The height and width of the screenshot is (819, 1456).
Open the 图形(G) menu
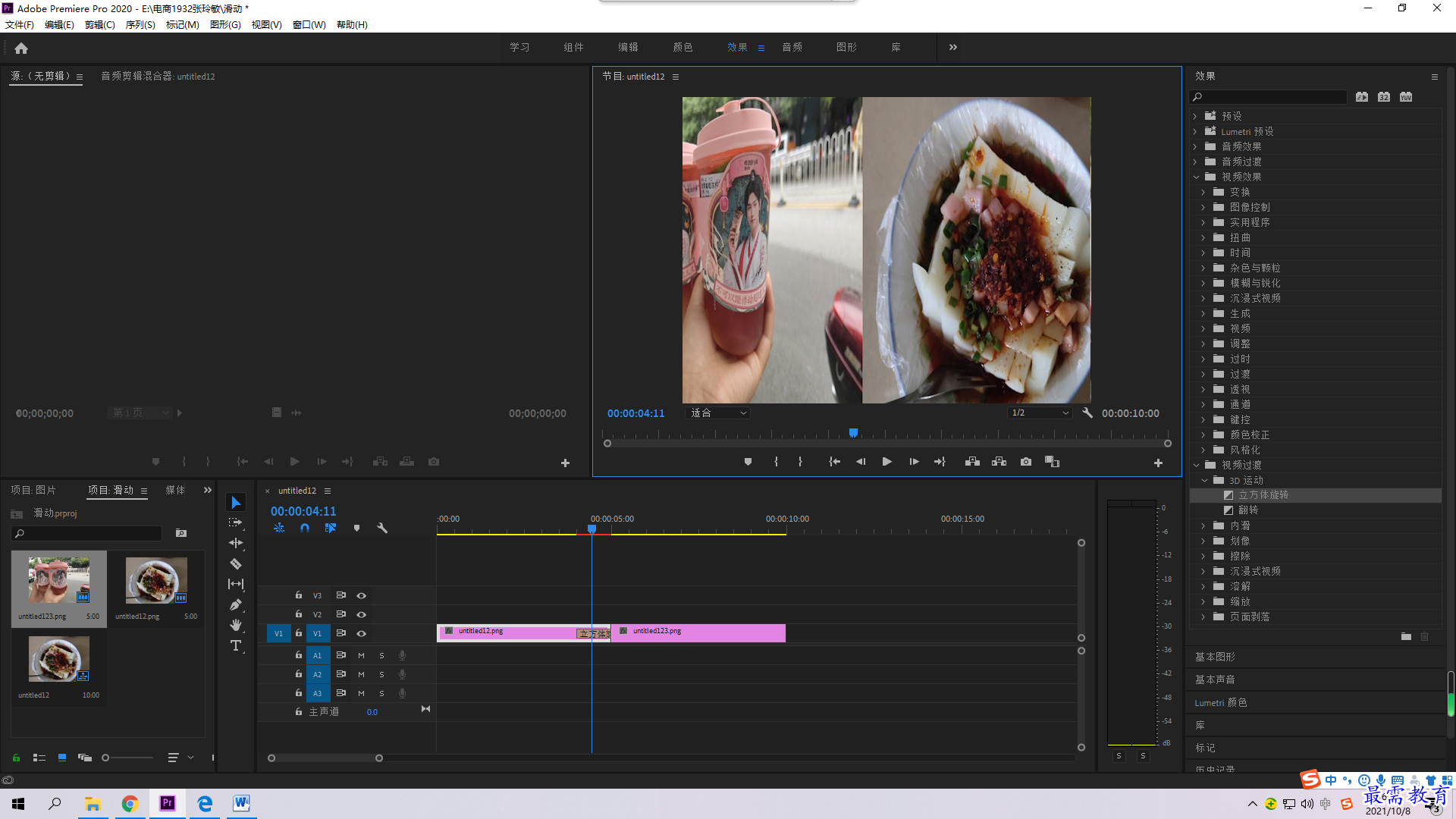pyautogui.click(x=225, y=25)
